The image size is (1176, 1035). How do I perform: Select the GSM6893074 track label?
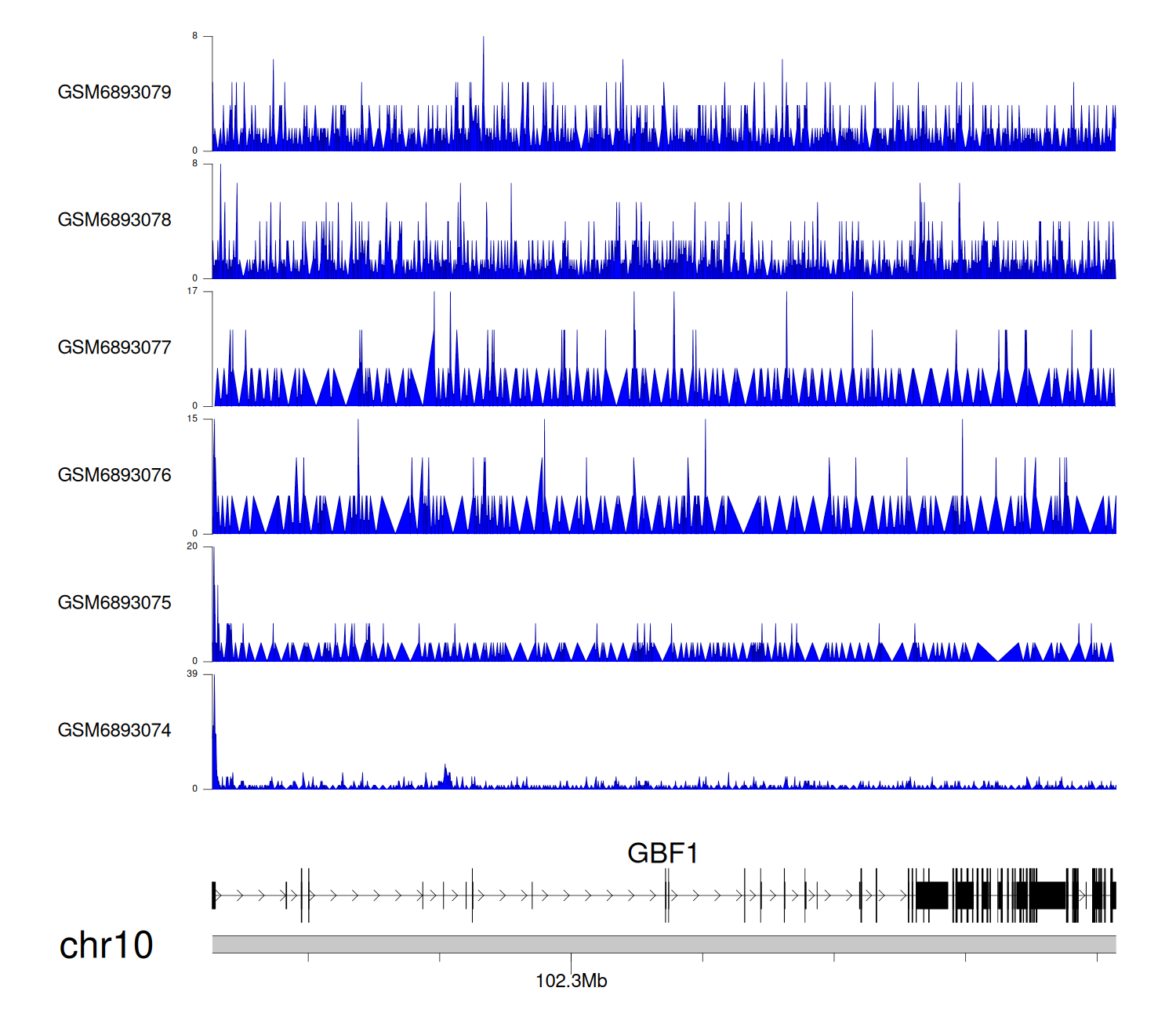coord(114,731)
